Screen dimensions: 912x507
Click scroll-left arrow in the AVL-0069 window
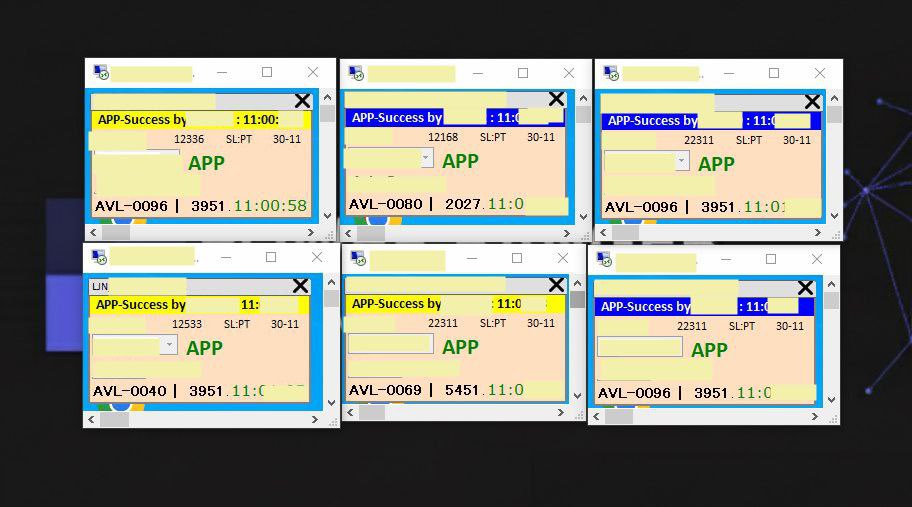(350, 413)
